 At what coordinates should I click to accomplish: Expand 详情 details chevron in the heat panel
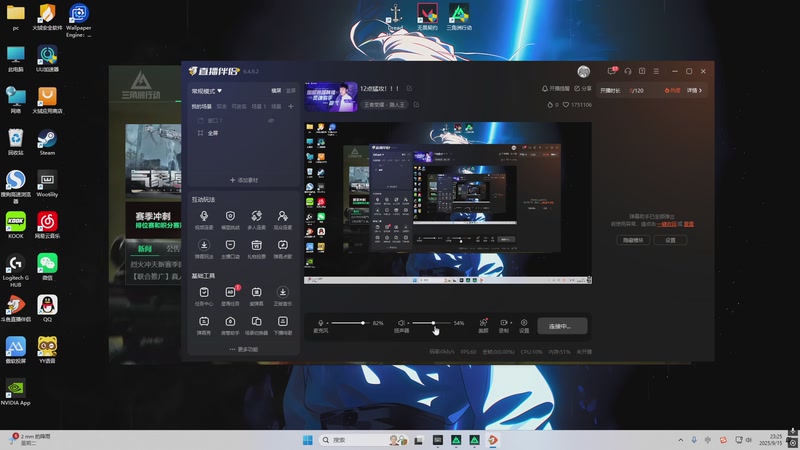[x=694, y=90]
